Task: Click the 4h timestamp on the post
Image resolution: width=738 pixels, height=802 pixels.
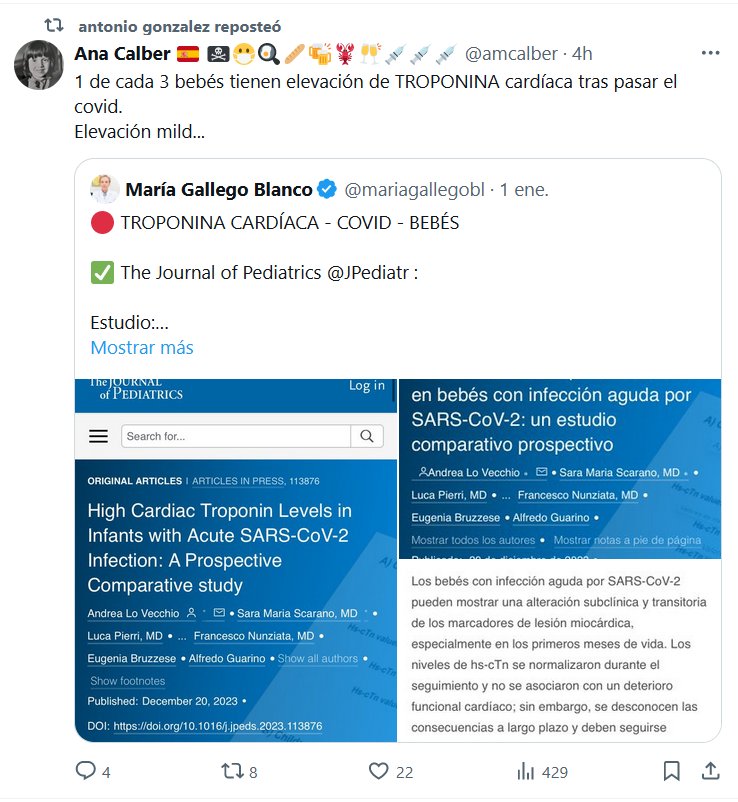Action: [582, 53]
